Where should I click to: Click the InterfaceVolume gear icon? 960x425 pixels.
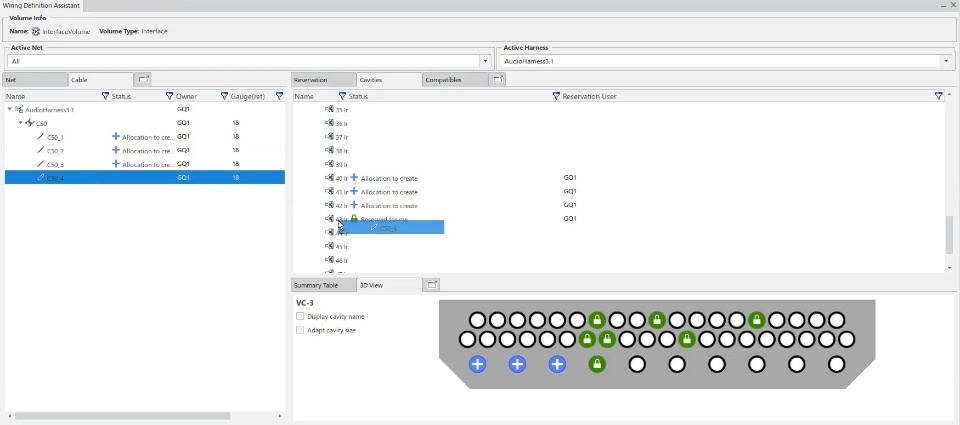pyautogui.click(x=36, y=31)
